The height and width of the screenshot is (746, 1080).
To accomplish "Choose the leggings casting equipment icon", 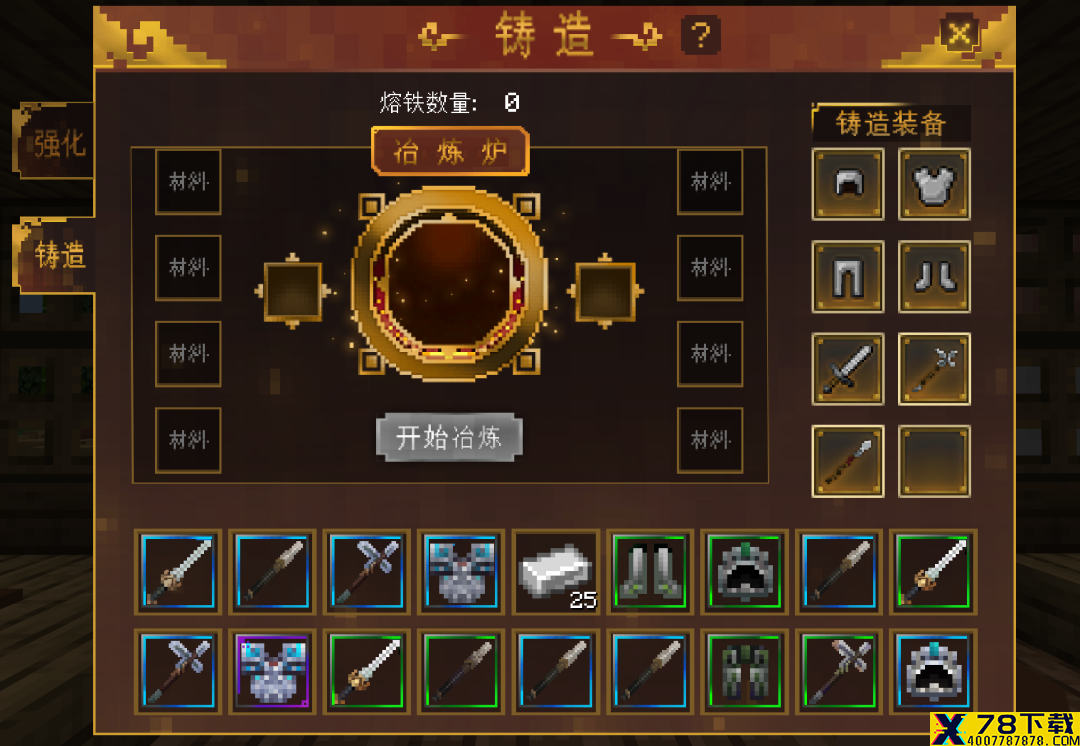I will pyautogui.click(x=848, y=276).
